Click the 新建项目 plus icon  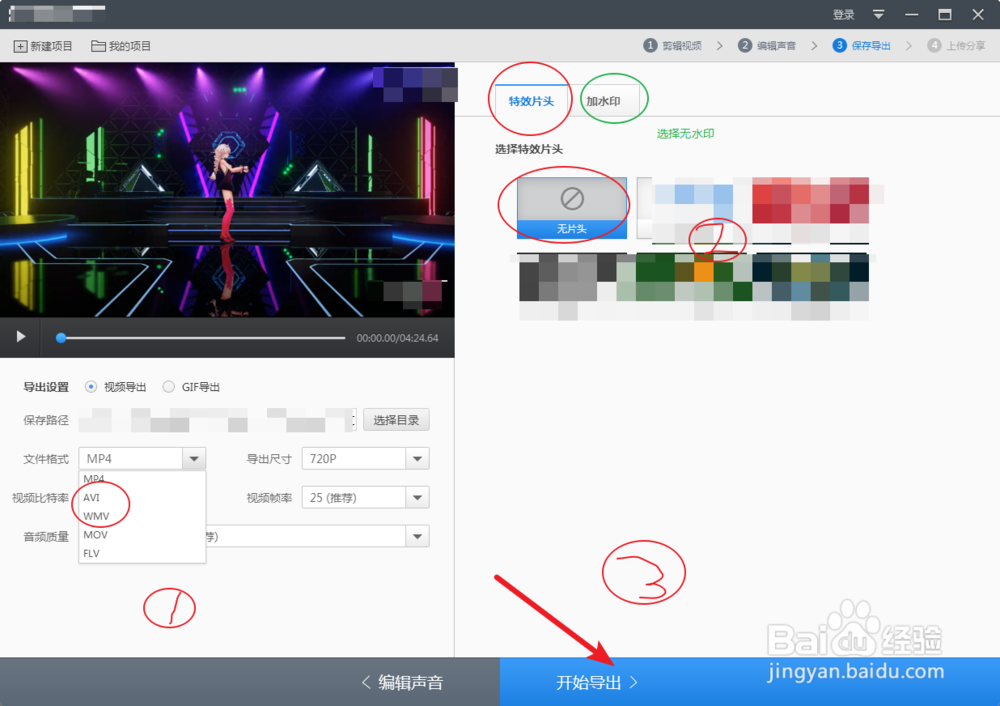click(x=20, y=46)
